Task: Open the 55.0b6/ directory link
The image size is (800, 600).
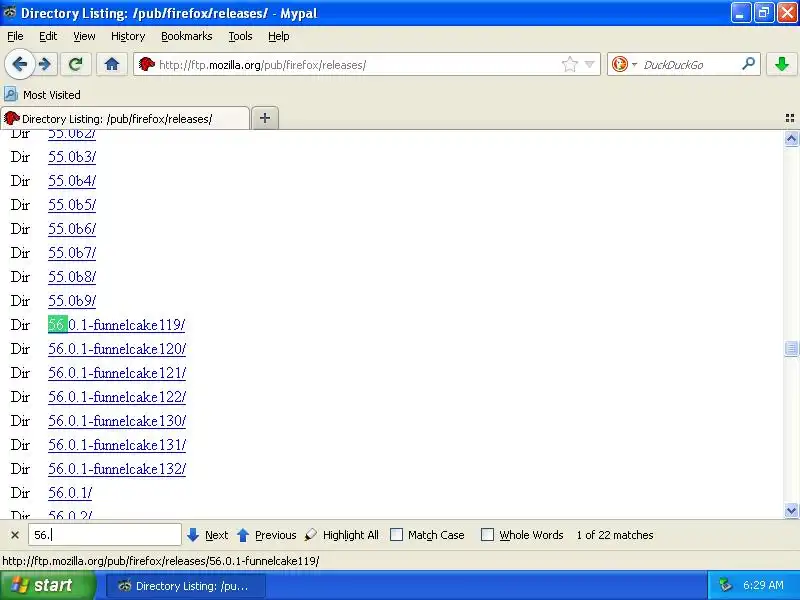Action: [x=72, y=229]
